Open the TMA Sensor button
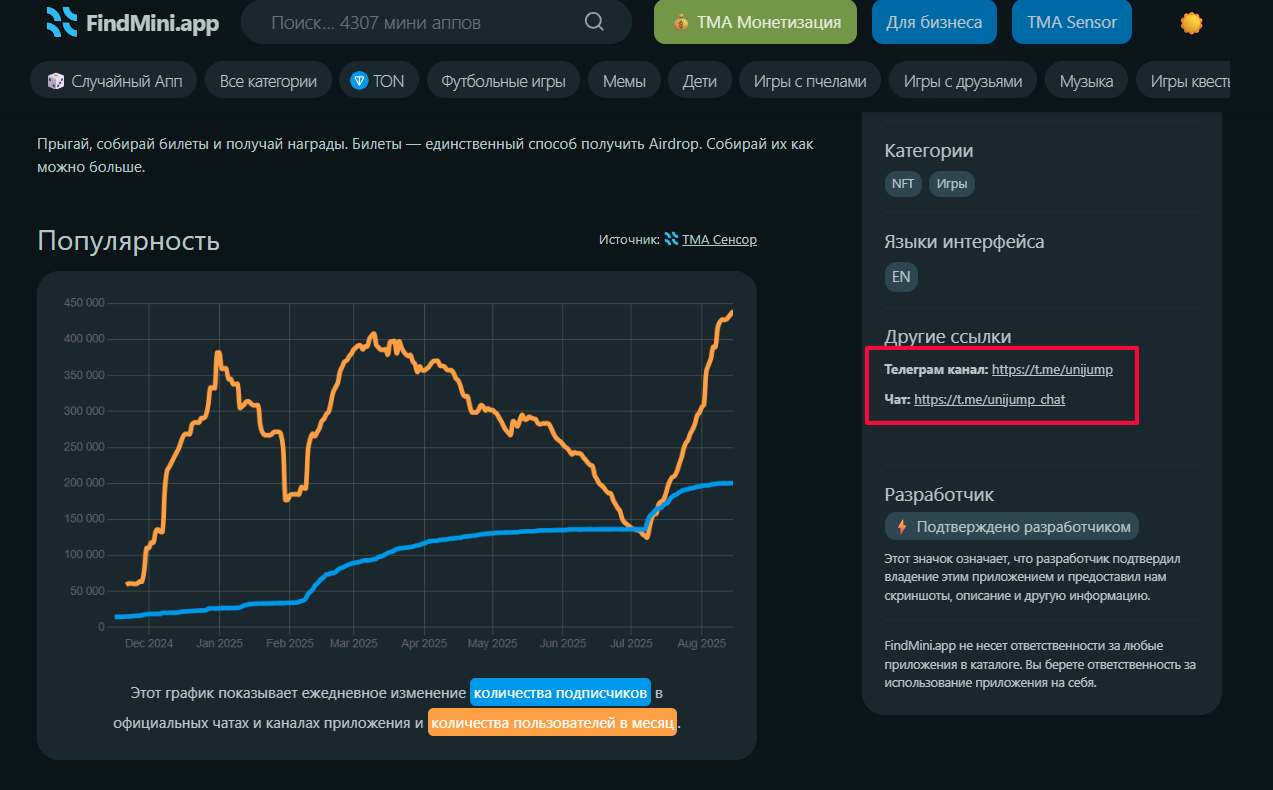 pyautogui.click(x=1071, y=22)
